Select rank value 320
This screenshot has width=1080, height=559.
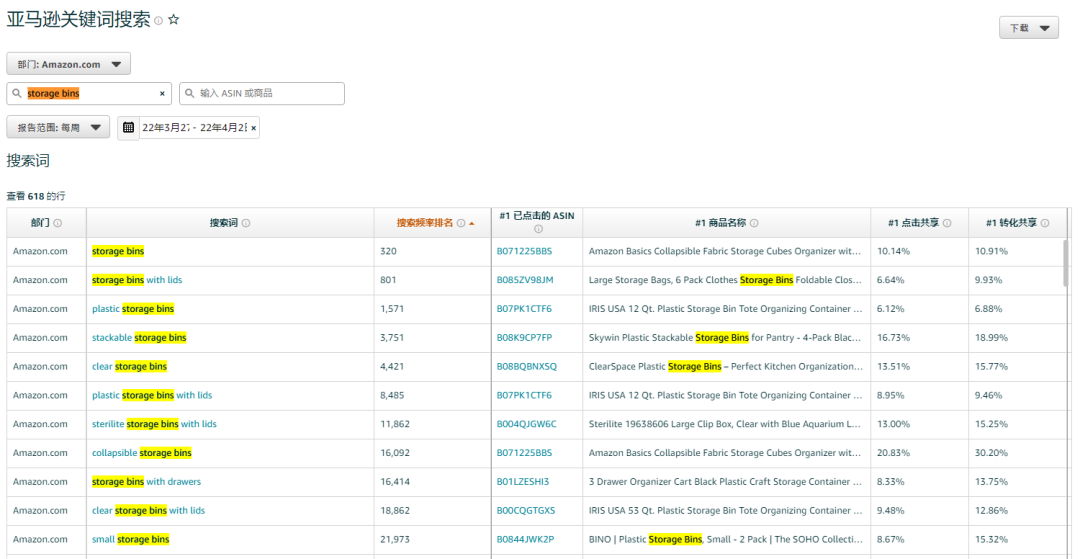388,251
